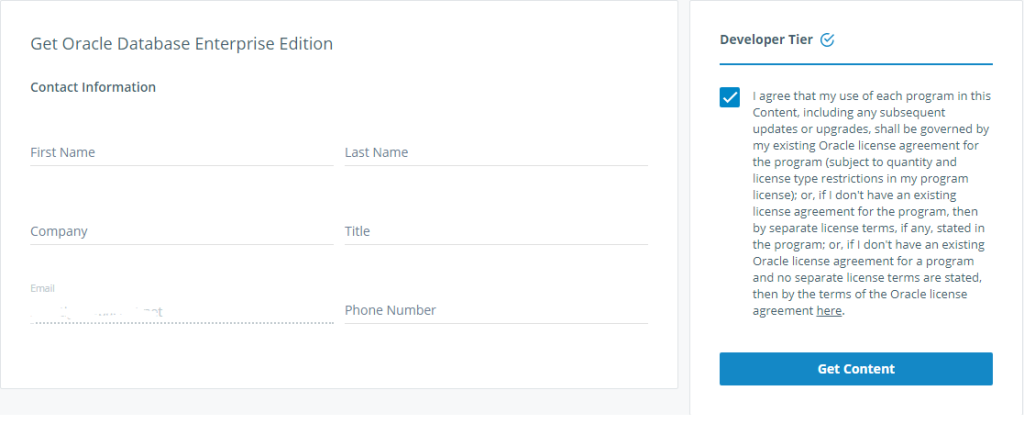This screenshot has width=1024, height=424.
Task: Click into the Company field
Action: (x=181, y=232)
